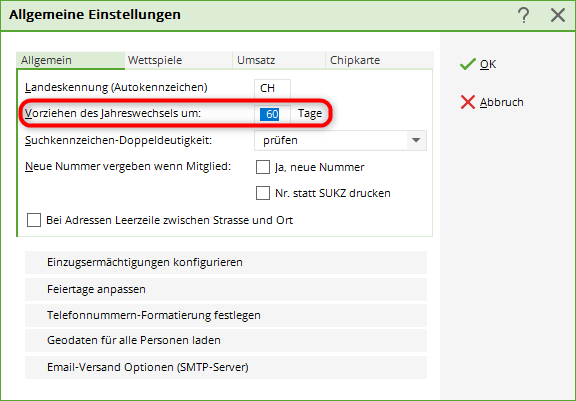The image size is (576, 401).
Task: Focus the Jahreswechsel days field showing 60
Action: (272, 114)
